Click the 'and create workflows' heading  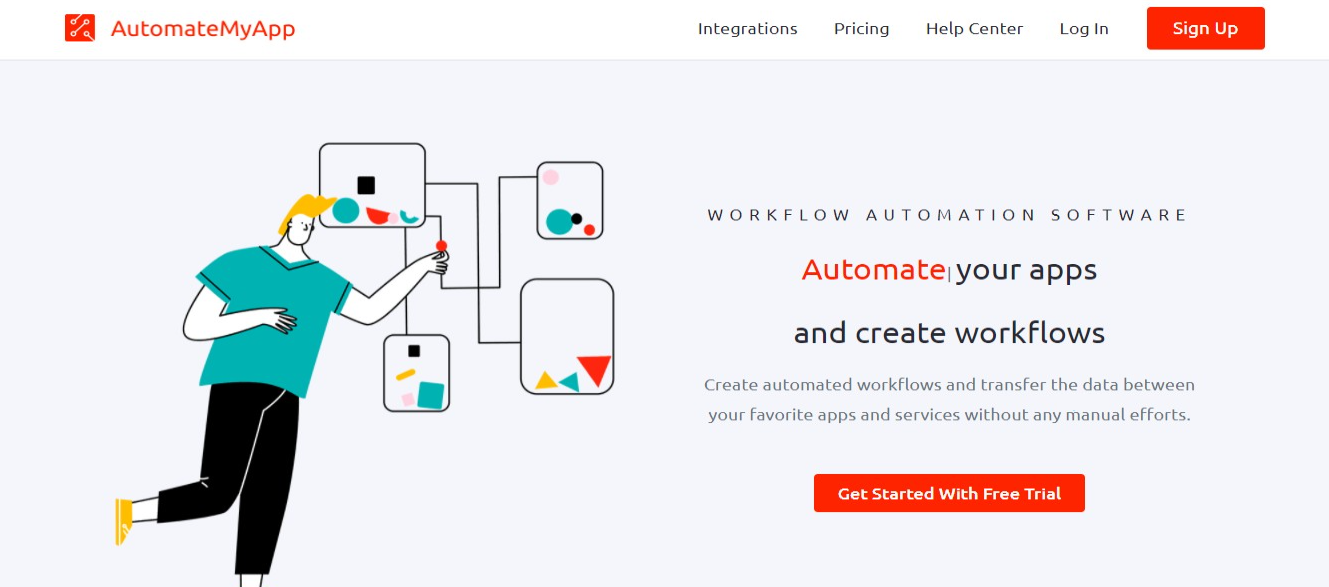pyautogui.click(x=949, y=332)
